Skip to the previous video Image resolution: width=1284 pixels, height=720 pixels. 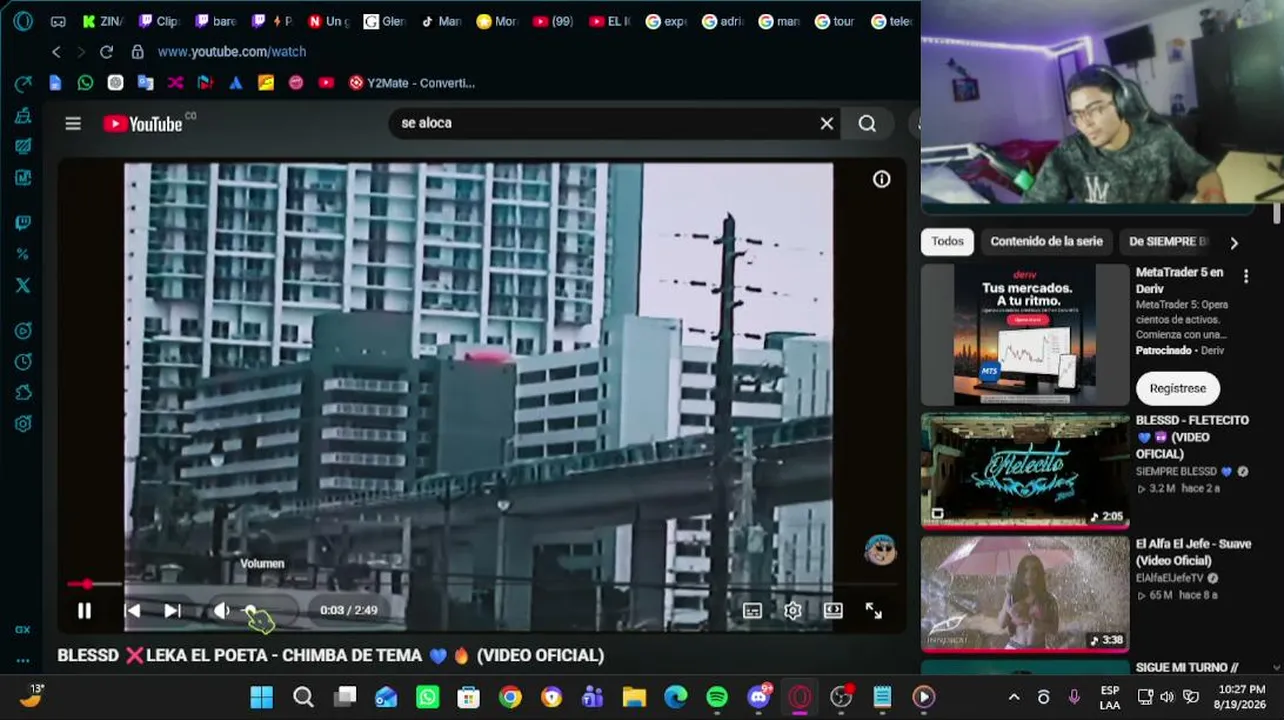click(132, 610)
